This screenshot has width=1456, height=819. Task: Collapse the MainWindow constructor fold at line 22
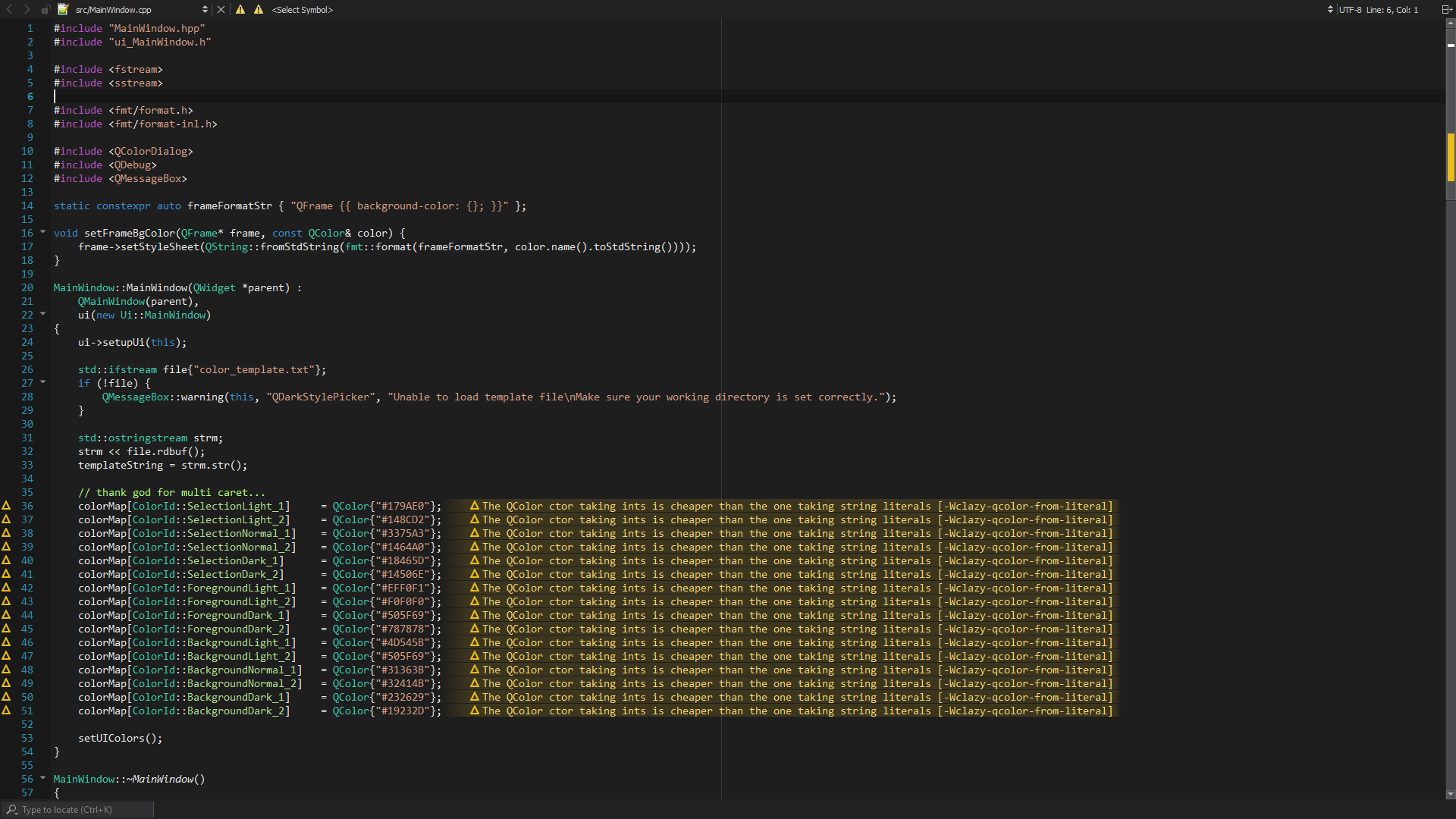point(42,314)
